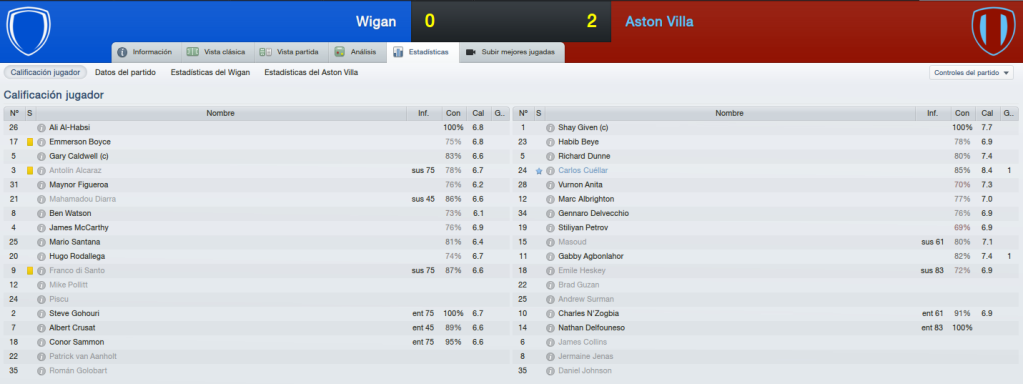Show Datos del partido view
1023x384 pixels.
(125, 72)
